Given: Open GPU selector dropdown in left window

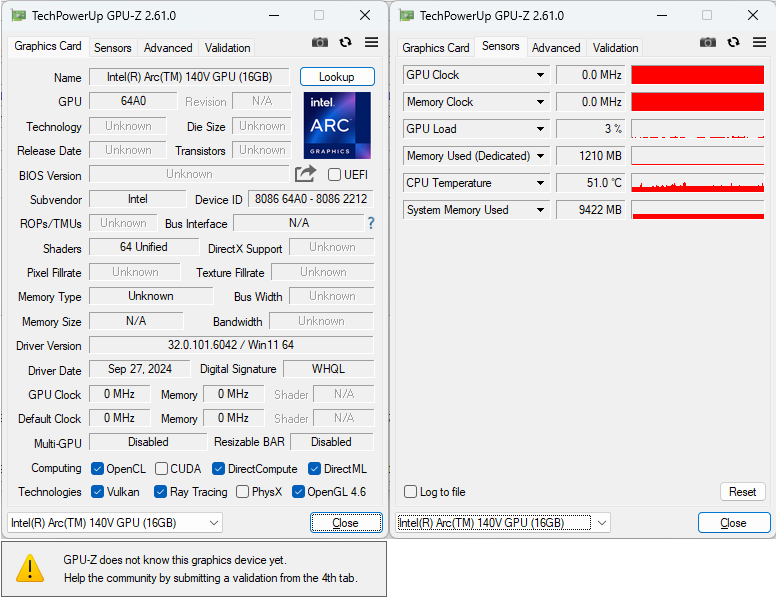Looking at the screenshot, I should pyautogui.click(x=115, y=523).
